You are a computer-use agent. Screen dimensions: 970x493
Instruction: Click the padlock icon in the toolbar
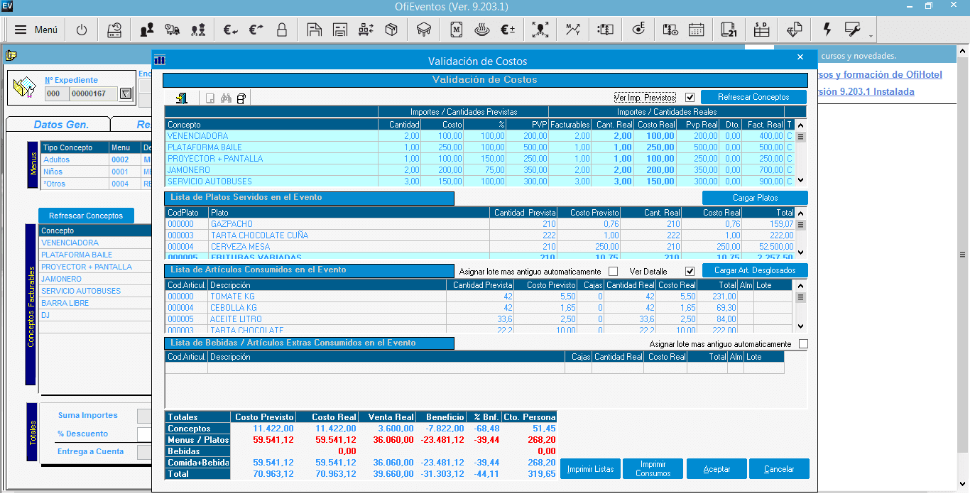tap(282, 30)
